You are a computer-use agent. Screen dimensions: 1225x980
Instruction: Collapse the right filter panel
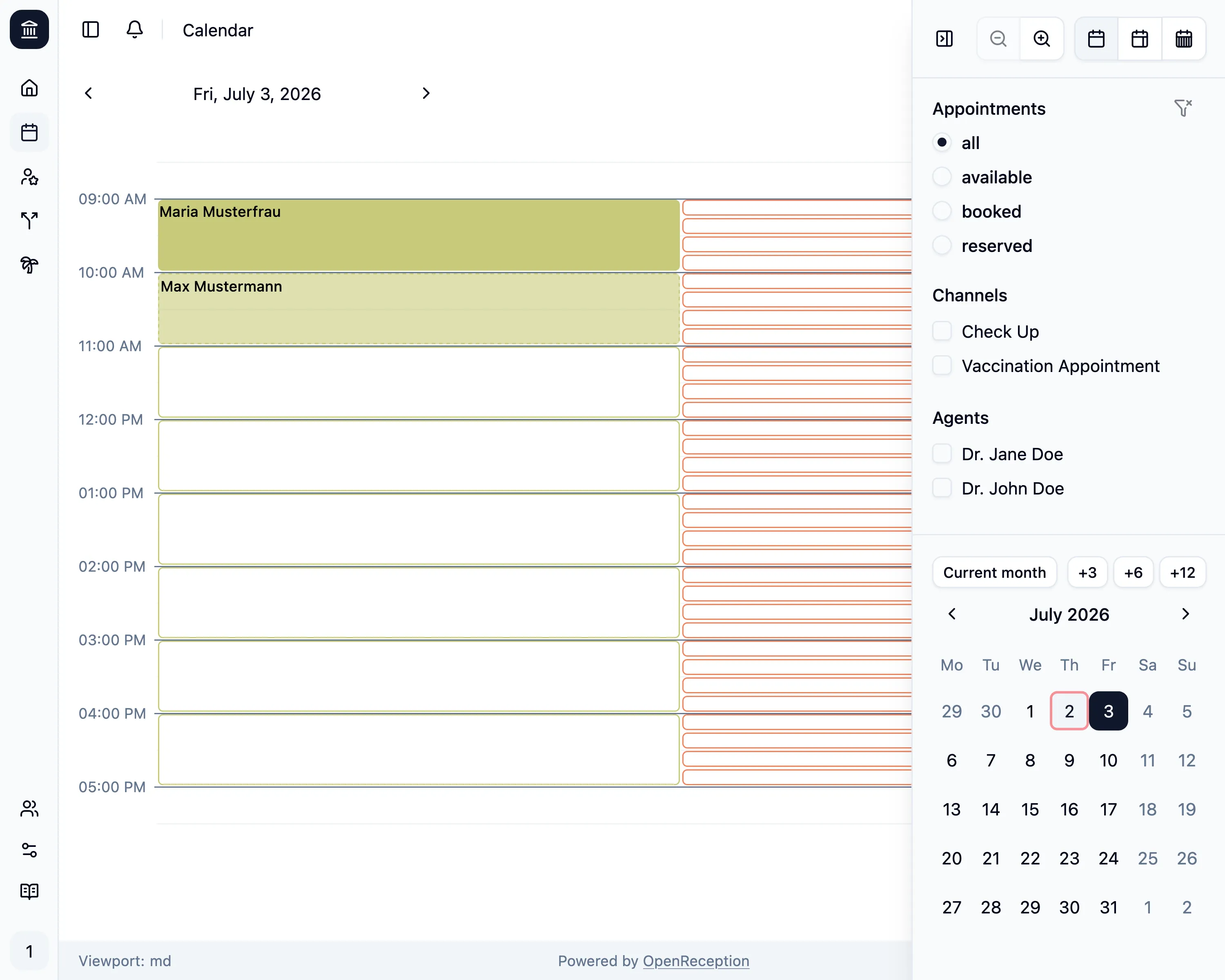tap(944, 39)
